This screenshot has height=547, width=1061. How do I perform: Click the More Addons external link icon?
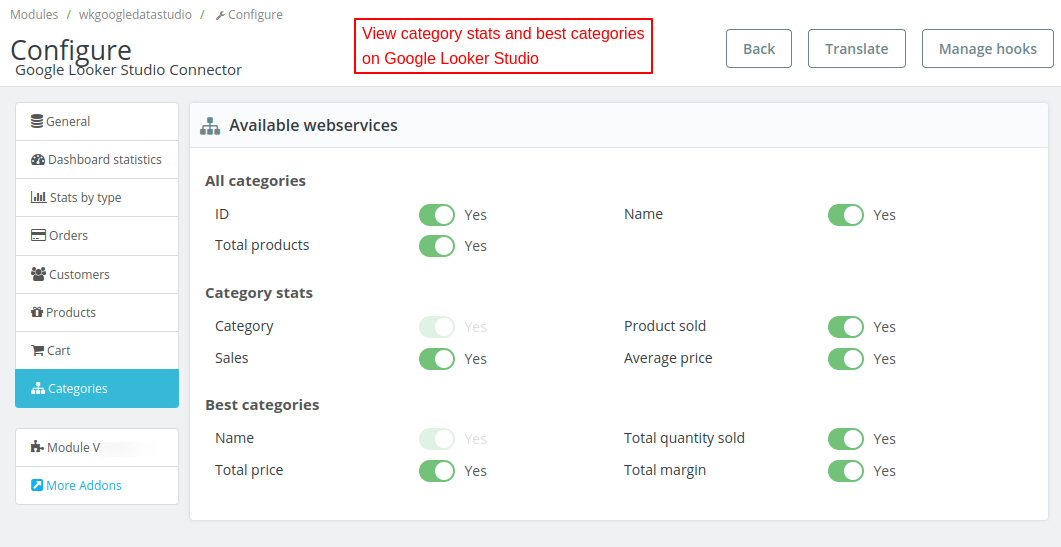tap(37, 486)
